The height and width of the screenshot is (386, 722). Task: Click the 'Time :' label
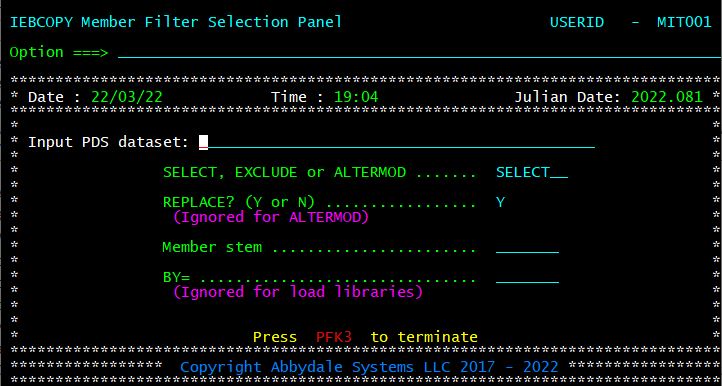pyautogui.click(x=297, y=97)
